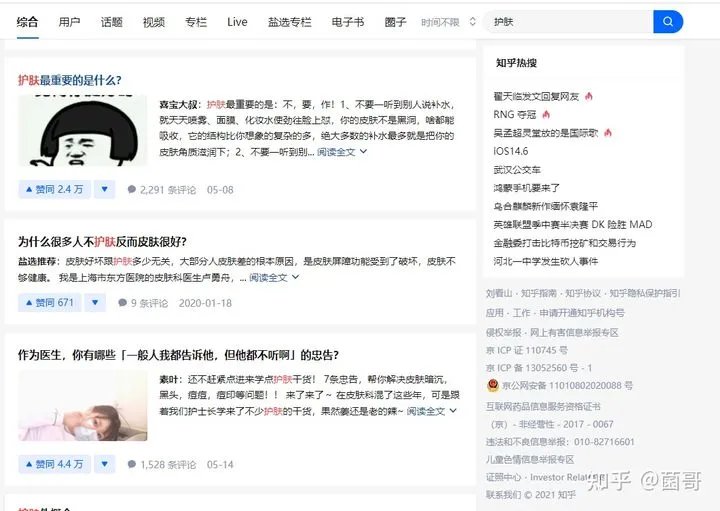Open the 联系我们 footer link
The height and width of the screenshot is (511, 720).
(504, 495)
